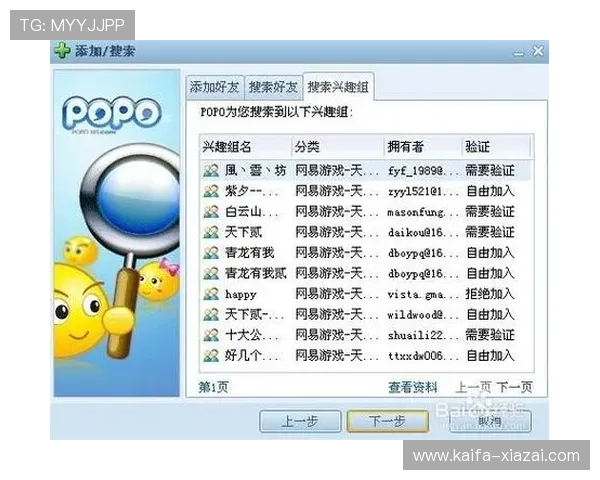Viewport: 600px width, 480px height.
Task: Click 自由加入 in the 好几个 row
Action: [490, 356]
